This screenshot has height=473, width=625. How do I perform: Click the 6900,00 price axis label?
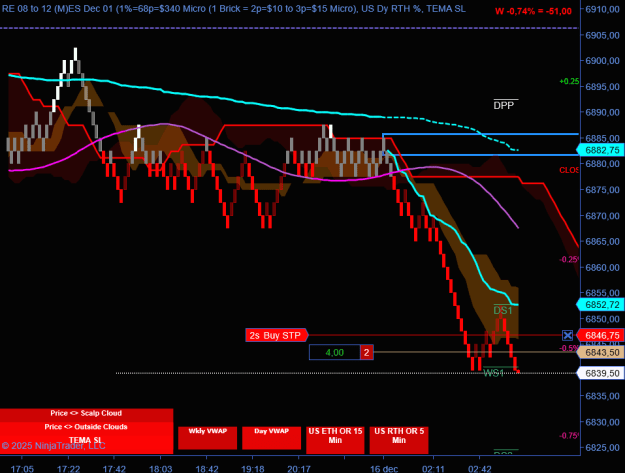point(602,61)
